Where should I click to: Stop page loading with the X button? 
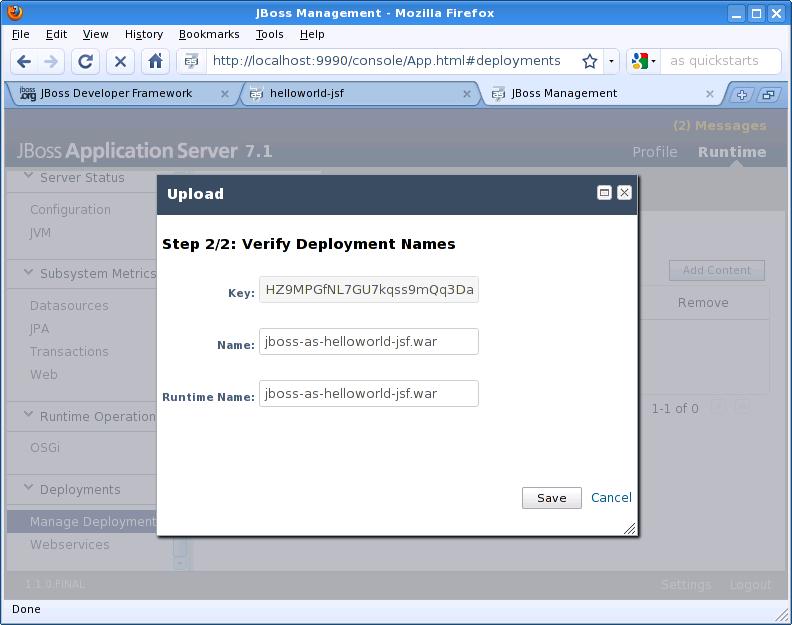(x=120, y=62)
